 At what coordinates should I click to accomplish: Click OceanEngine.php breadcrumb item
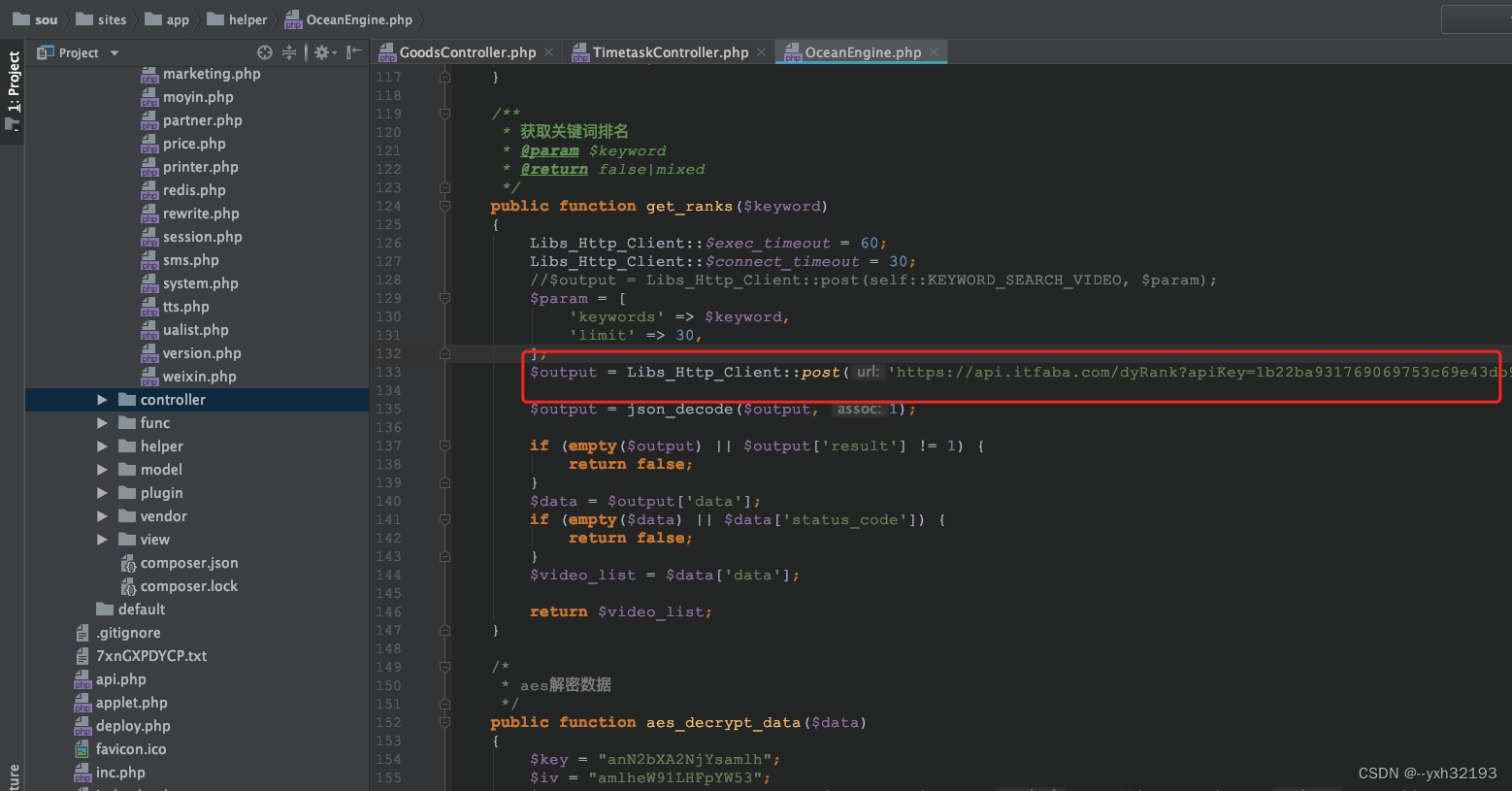pyautogui.click(x=348, y=19)
